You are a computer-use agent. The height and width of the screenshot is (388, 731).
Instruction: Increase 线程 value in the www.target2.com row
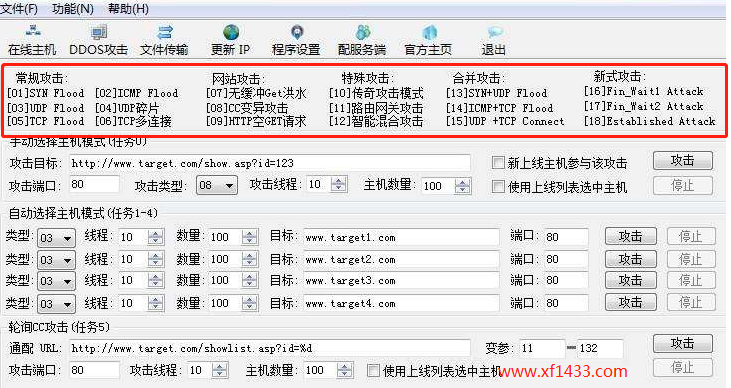coord(155,255)
